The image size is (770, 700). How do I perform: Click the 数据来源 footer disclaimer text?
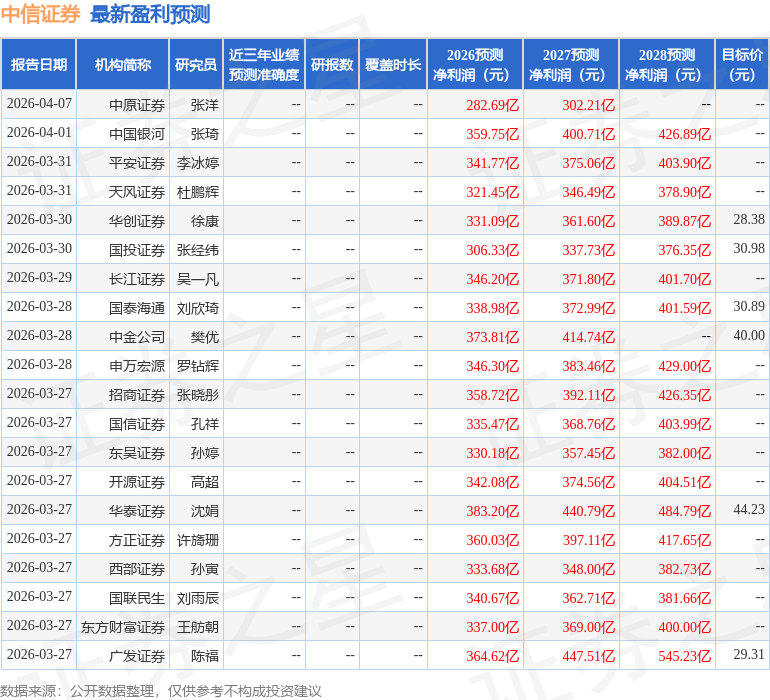coord(161,690)
